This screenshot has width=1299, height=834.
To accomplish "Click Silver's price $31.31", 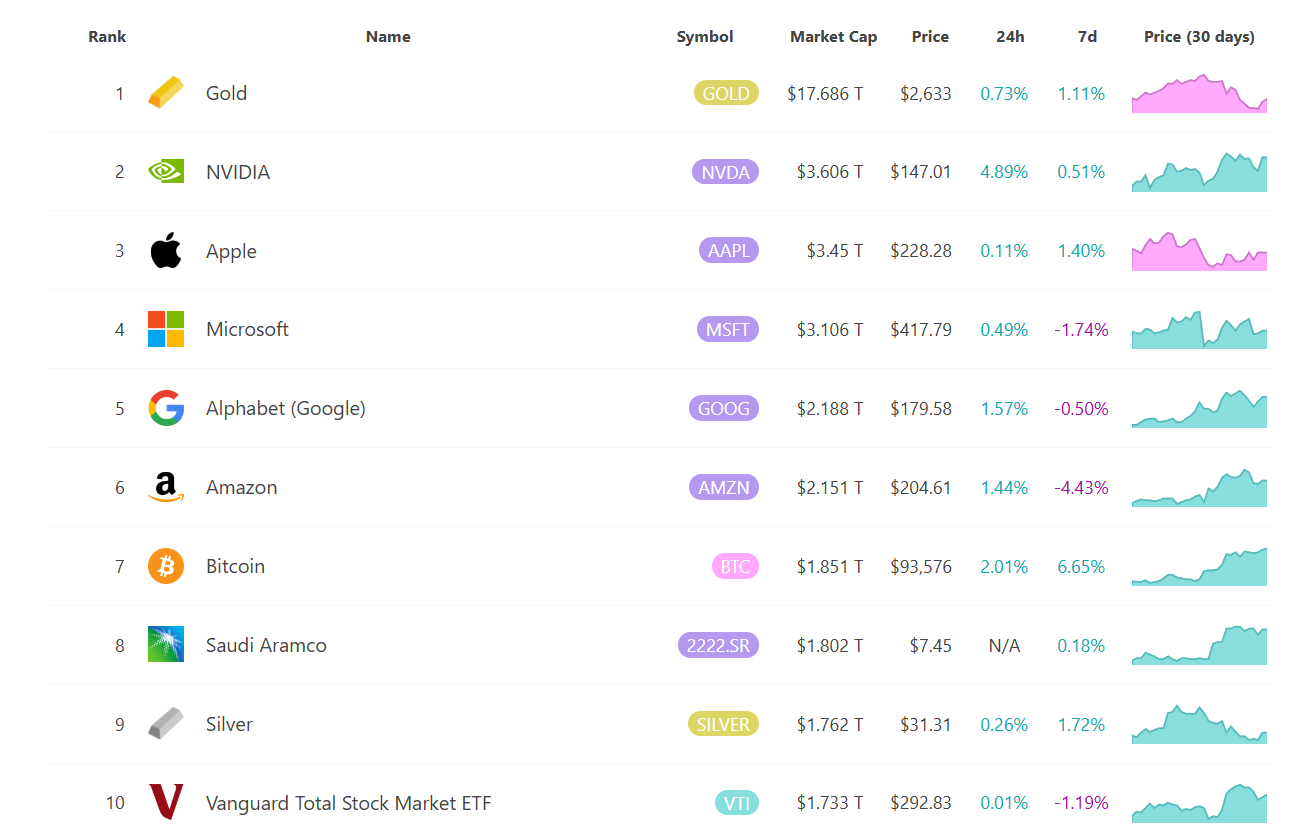I will pyautogui.click(x=925, y=724).
